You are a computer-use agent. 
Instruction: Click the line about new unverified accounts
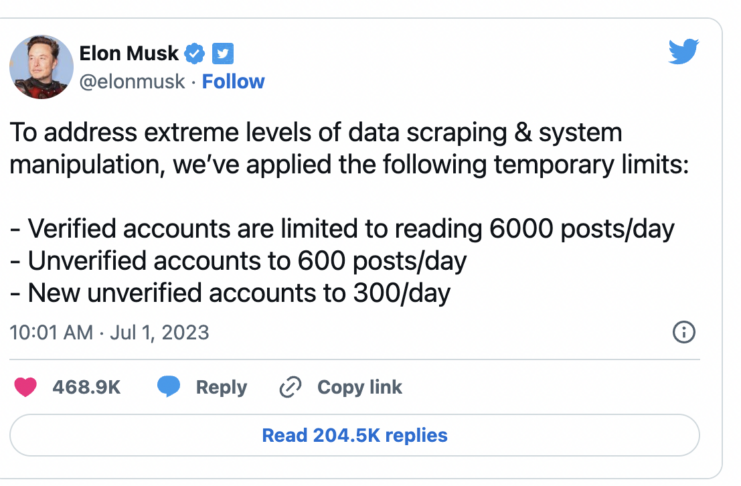coord(230,294)
